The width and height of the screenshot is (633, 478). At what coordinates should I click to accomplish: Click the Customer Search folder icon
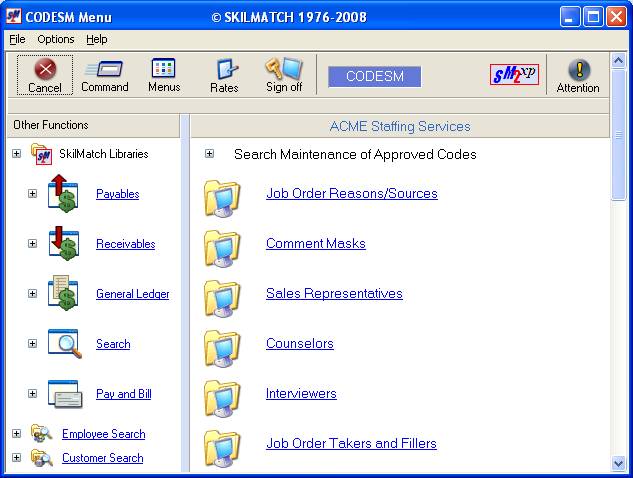[41, 458]
